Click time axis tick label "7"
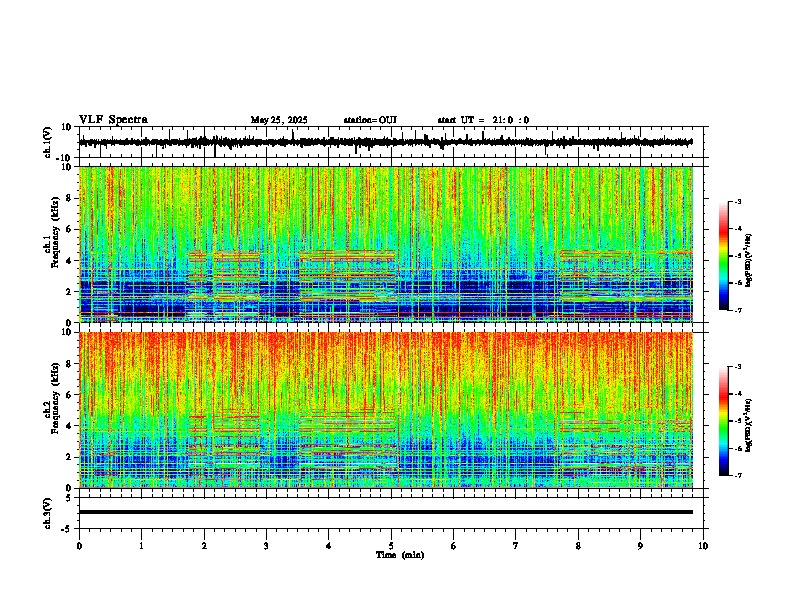The image size is (792, 612). point(516,546)
